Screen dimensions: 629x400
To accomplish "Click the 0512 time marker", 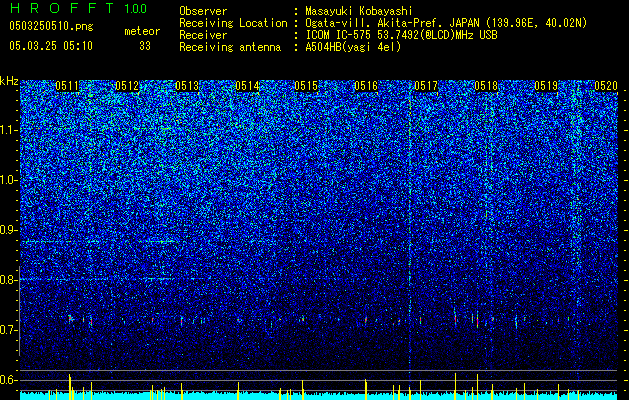I will [x=127, y=86].
